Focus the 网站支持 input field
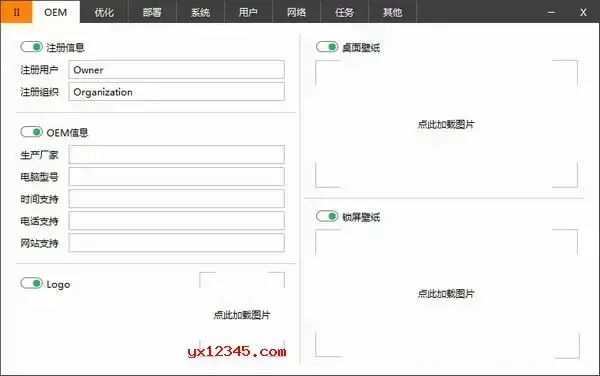 tap(176, 243)
